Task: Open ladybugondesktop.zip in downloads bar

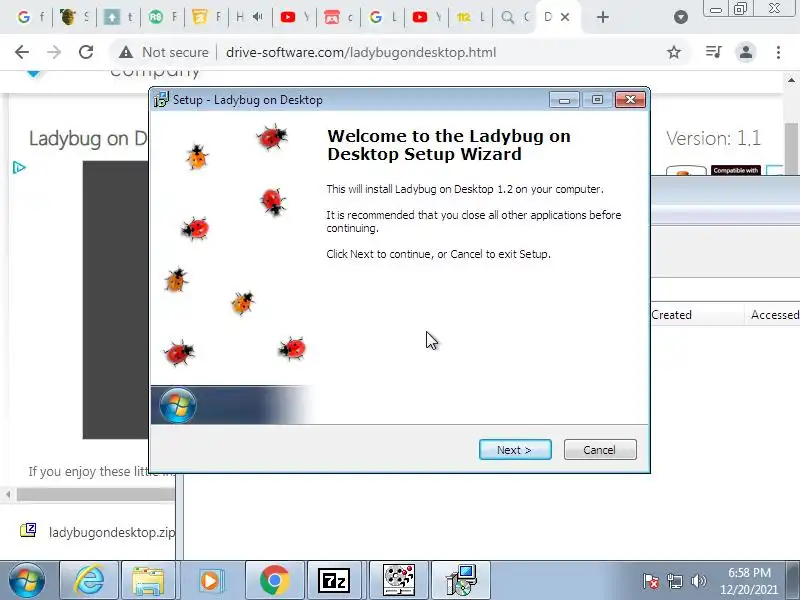Action: pyautogui.click(x=97, y=532)
